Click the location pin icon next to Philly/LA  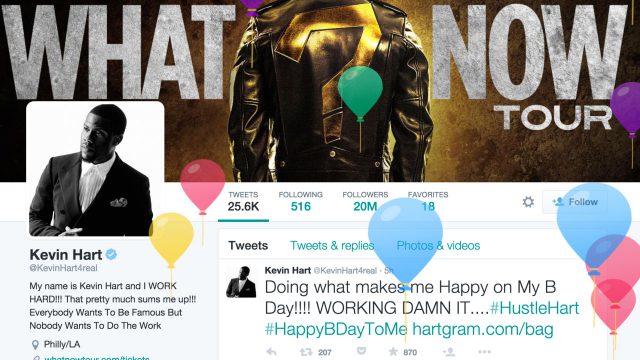point(35,344)
